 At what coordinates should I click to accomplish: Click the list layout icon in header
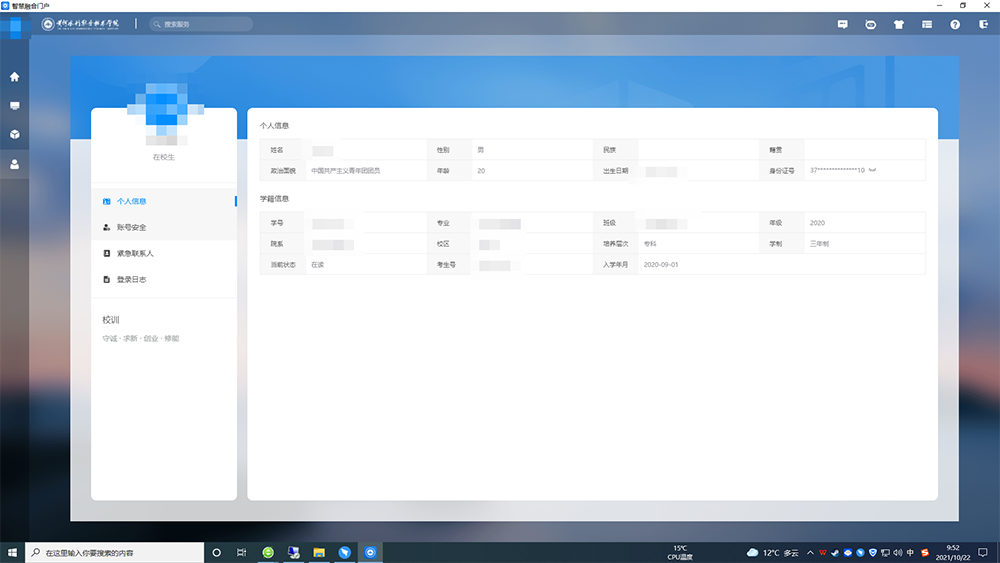[x=927, y=24]
